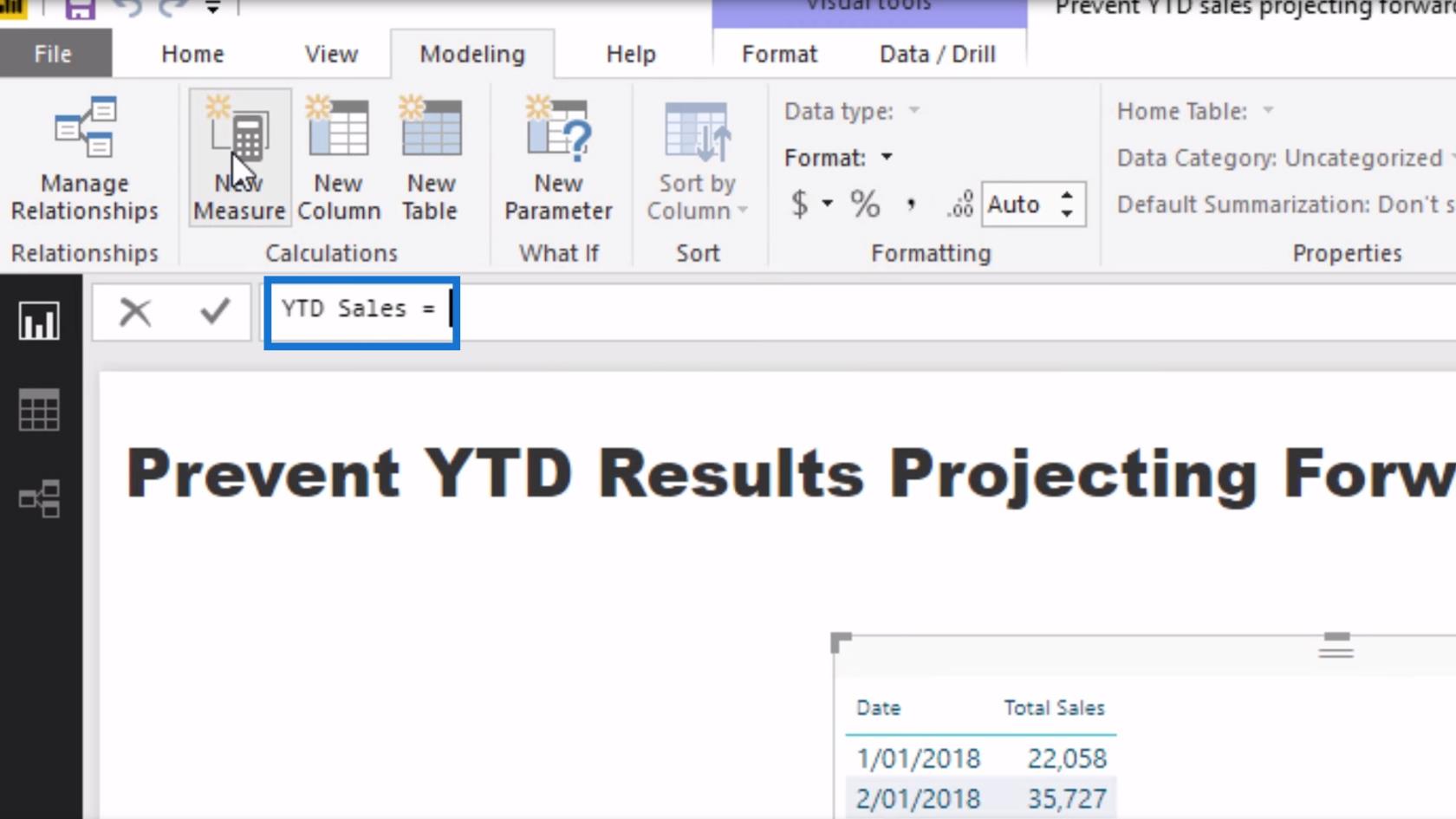This screenshot has height=819, width=1456.
Task: Open the Data / Drill tab
Action: (x=937, y=54)
